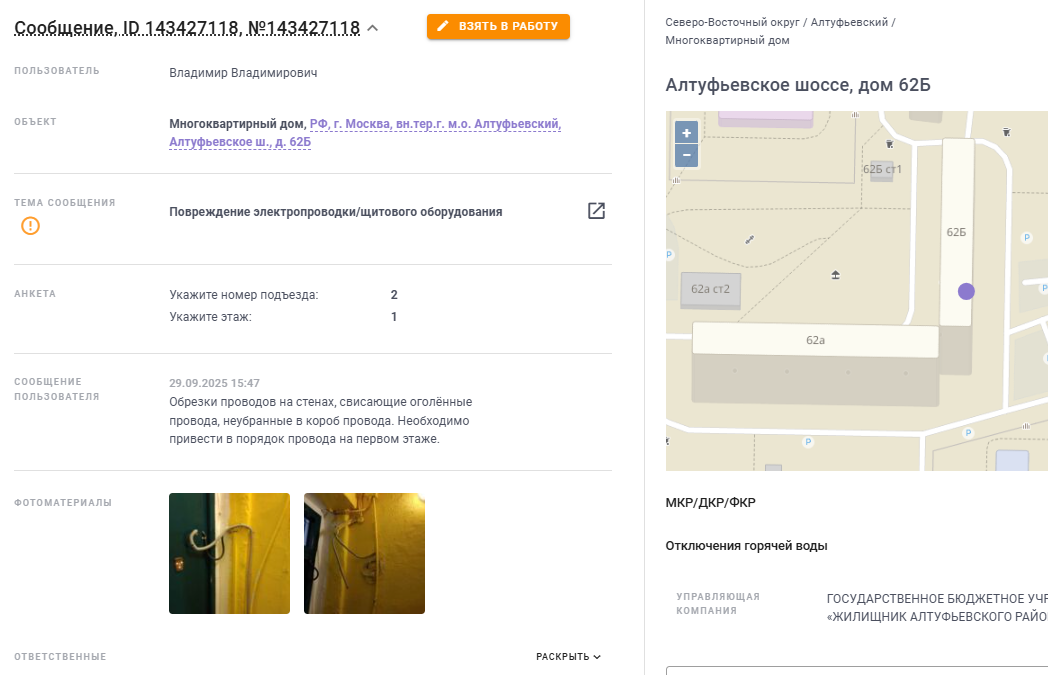Zoom in the map with the plus button

point(686,132)
